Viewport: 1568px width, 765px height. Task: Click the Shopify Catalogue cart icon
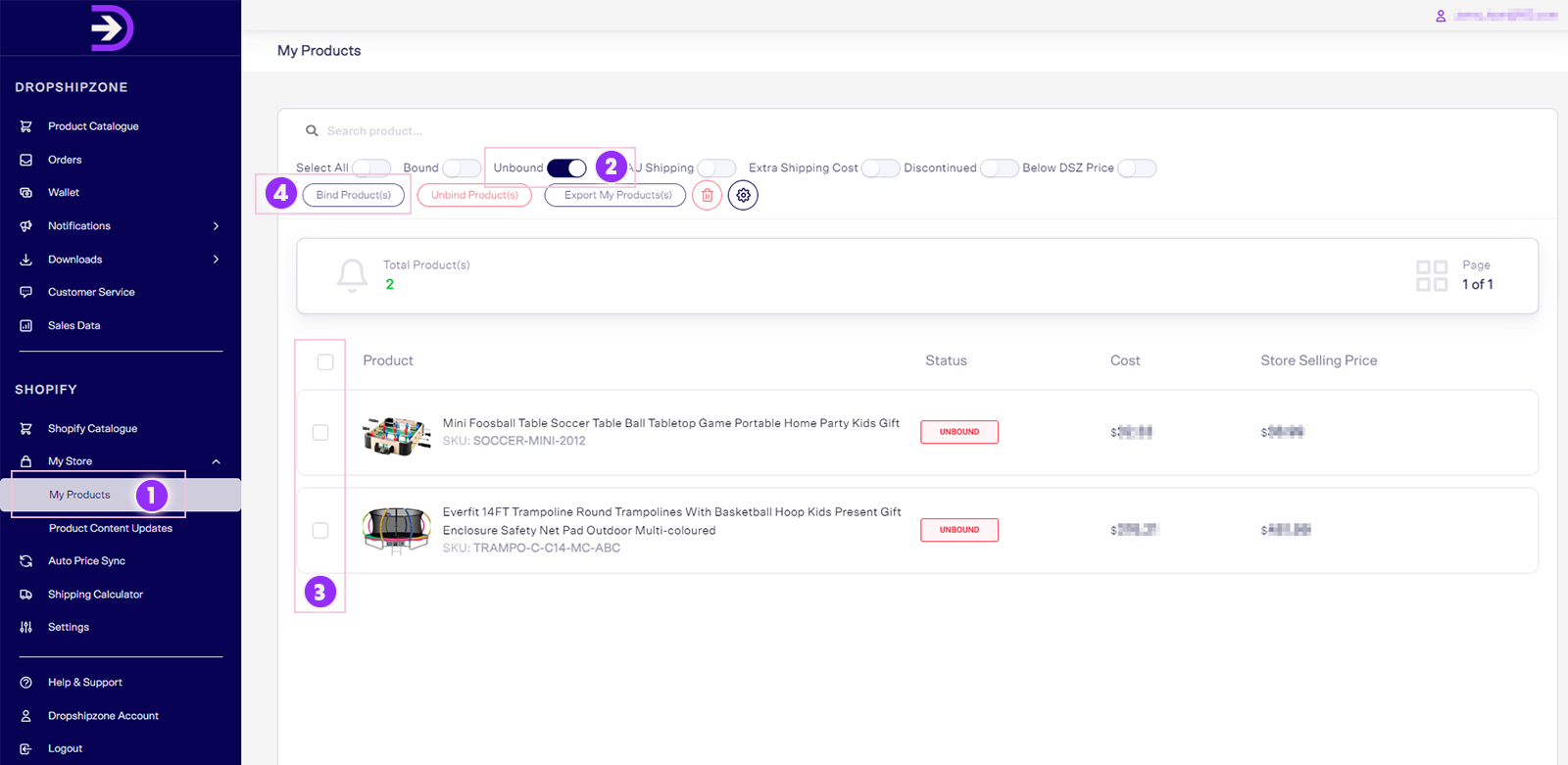pyautogui.click(x=26, y=428)
